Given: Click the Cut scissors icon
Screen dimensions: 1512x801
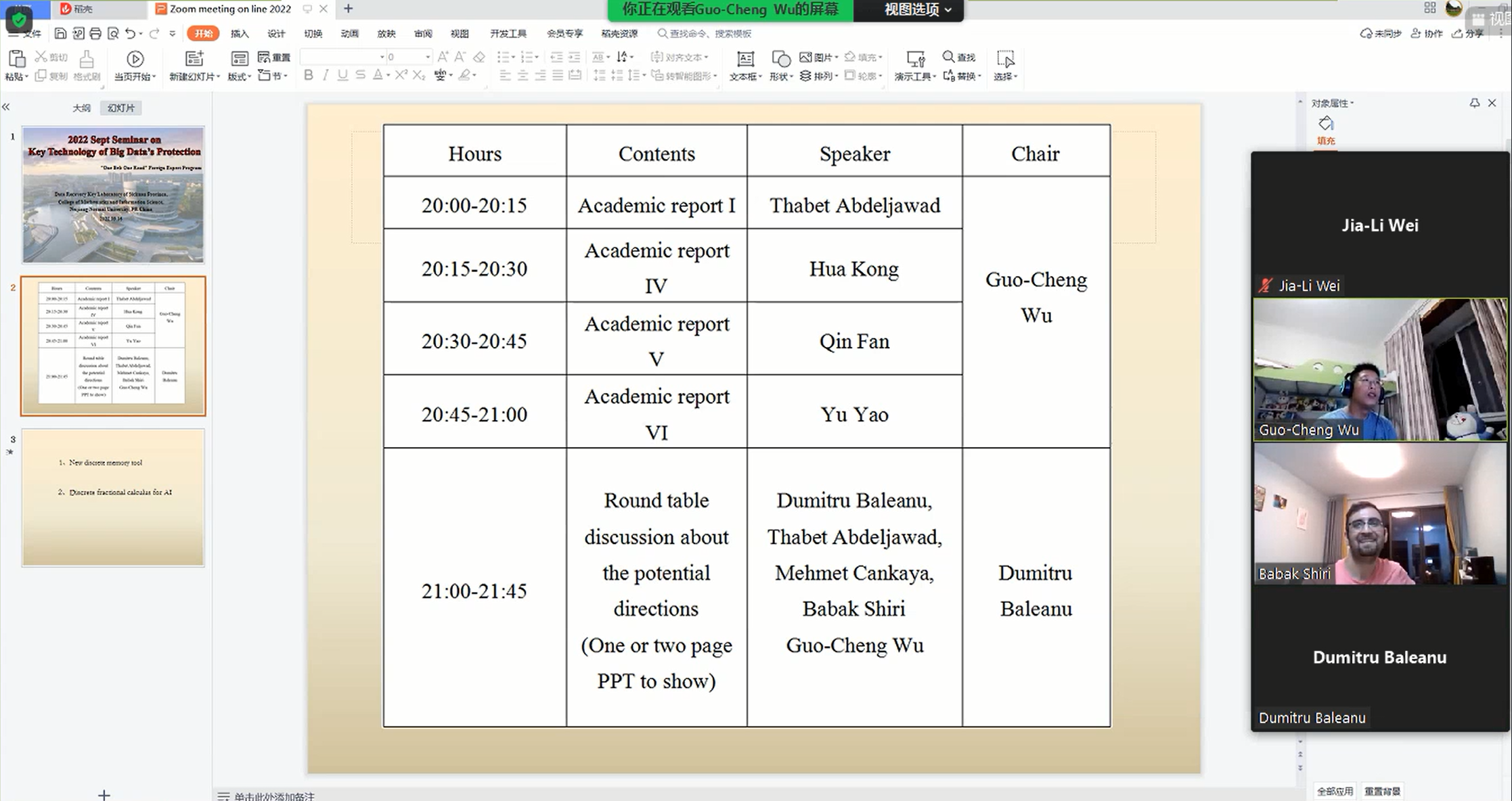Looking at the screenshot, I should (x=41, y=57).
